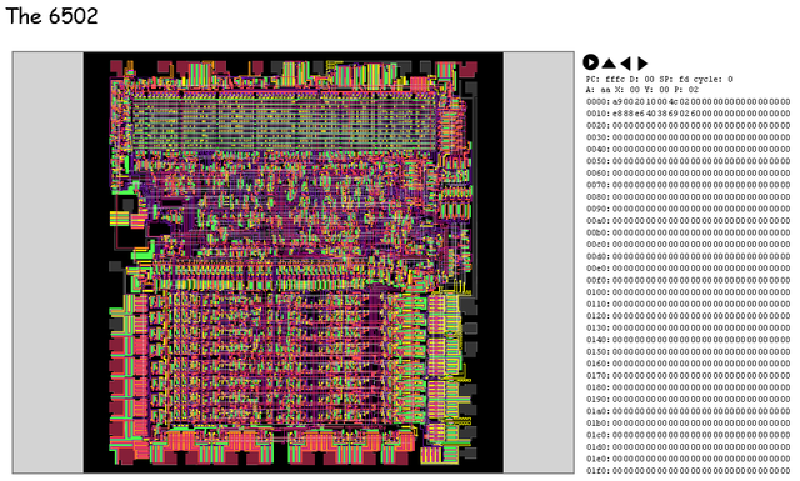The image size is (800, 481).
Task: Click the gray panel left of chip
Action: pyautogui.click(x=47, y=262)
